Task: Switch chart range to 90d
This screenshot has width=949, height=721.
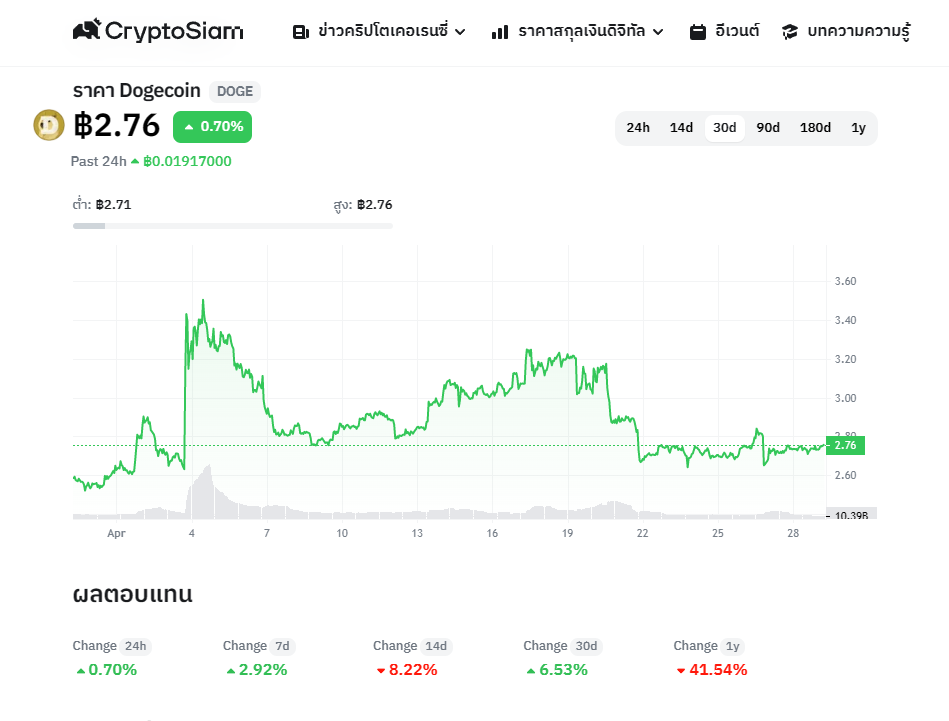Action: (x=768, y=128)
